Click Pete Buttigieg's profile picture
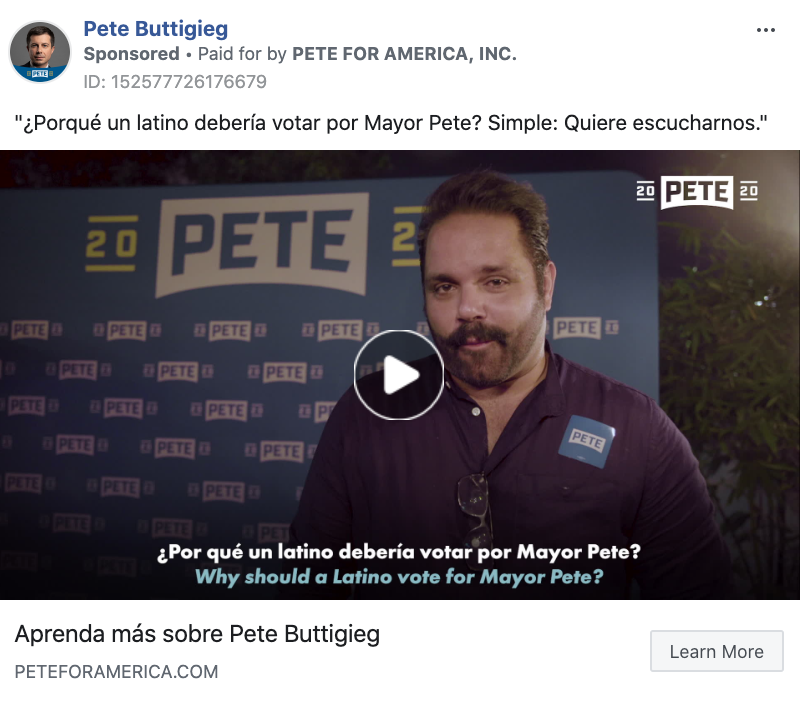 point(40,52)
